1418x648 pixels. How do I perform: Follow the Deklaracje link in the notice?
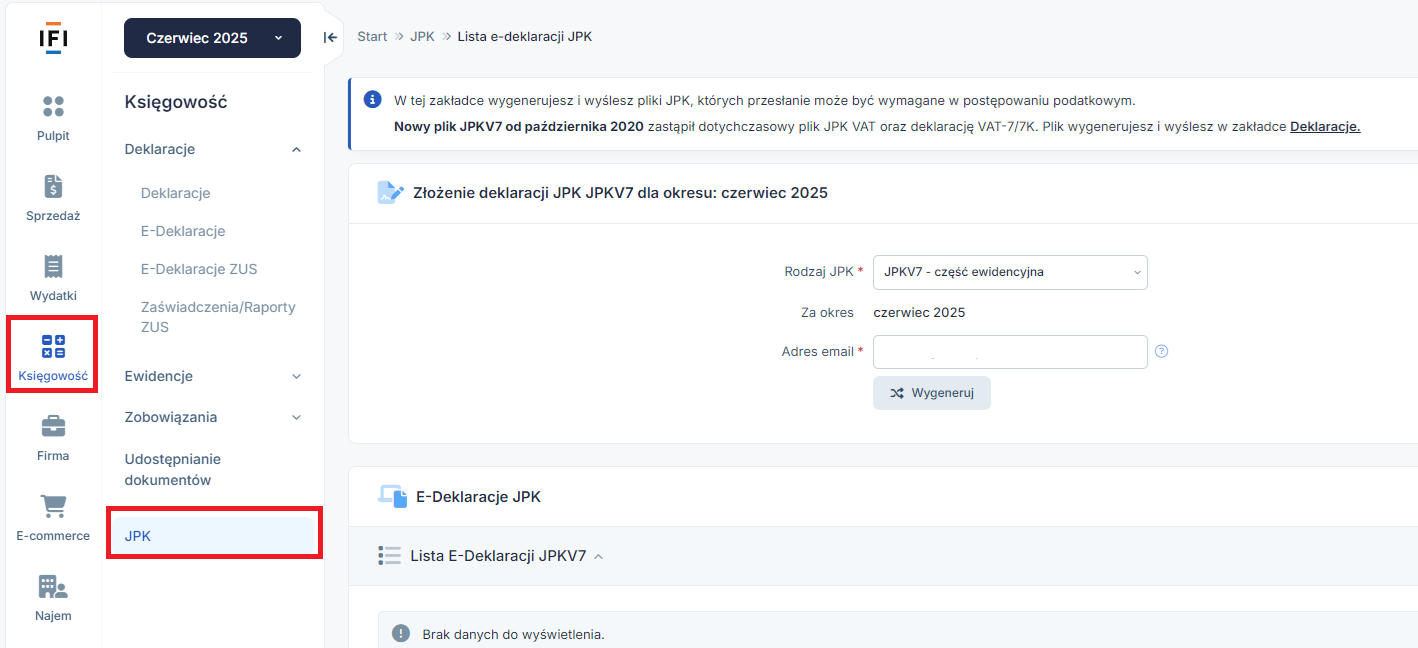1325,127
